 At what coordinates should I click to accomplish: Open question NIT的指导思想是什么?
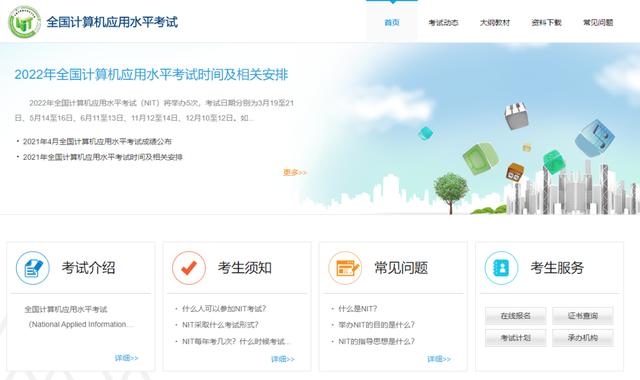click(376, 341)
